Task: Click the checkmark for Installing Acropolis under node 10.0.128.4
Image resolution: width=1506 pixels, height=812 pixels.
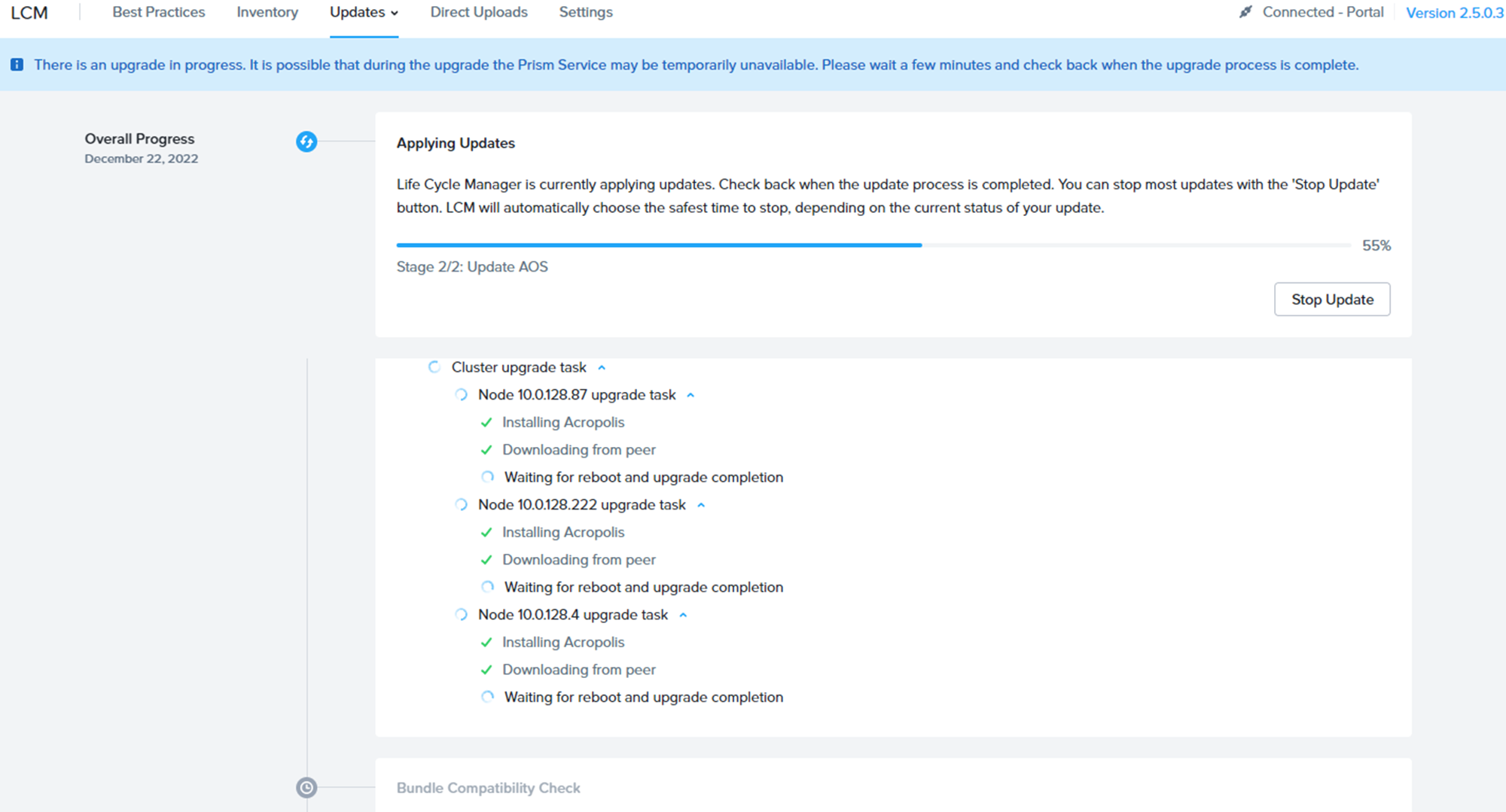Action: [x=486, y=643]
